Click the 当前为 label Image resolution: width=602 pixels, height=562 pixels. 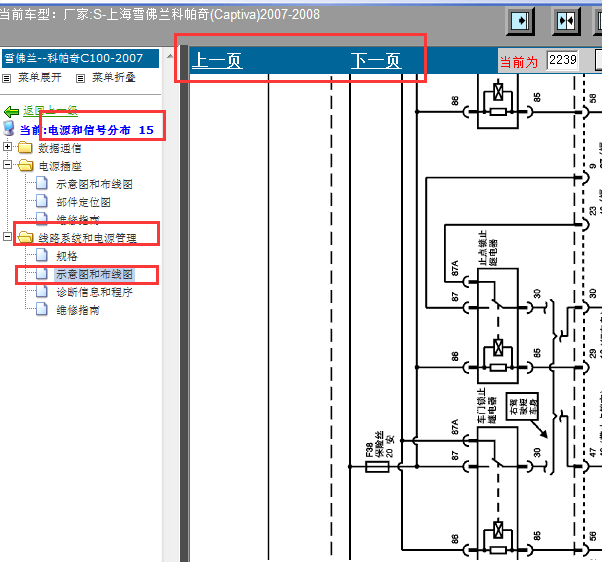click(x=519, y=62)
